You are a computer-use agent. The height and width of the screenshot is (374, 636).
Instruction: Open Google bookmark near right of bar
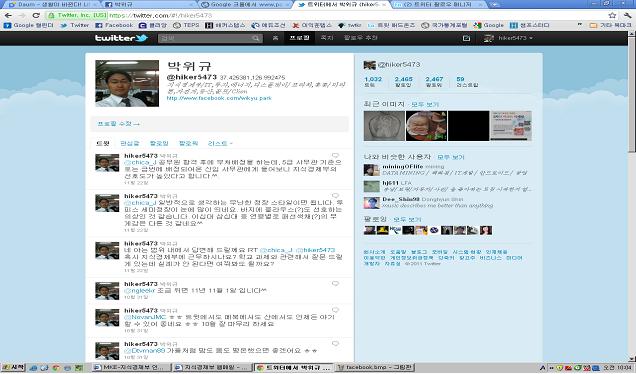[x=489, y=25]
